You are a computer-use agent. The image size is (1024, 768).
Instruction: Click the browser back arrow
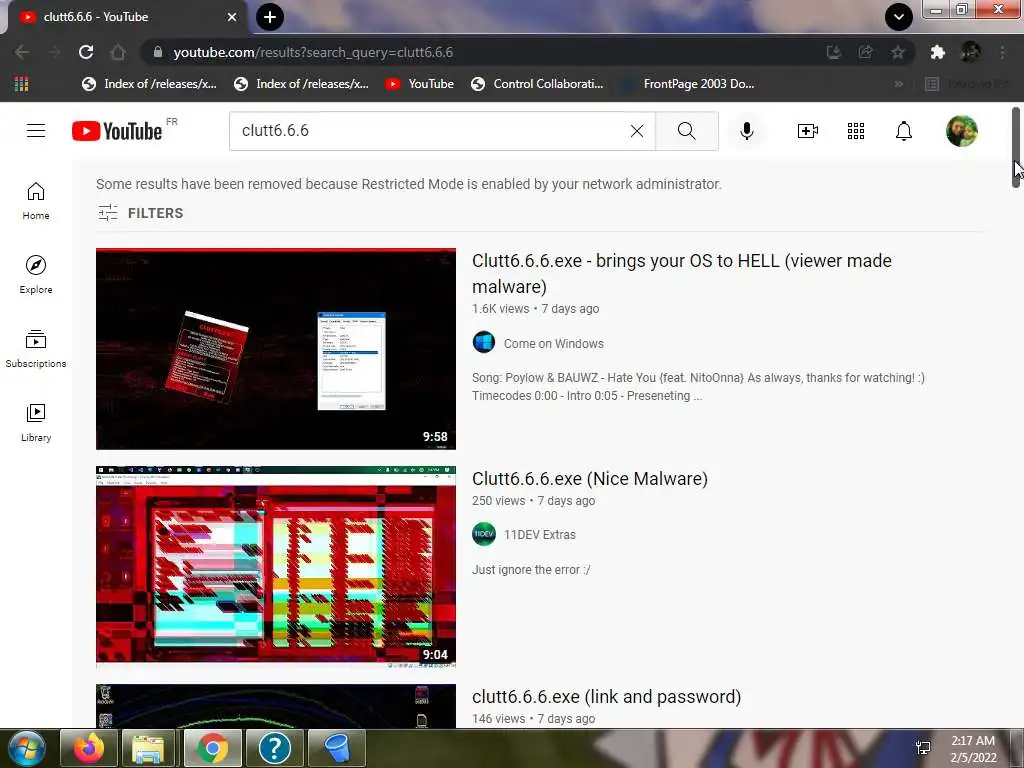tap(22, 52)
